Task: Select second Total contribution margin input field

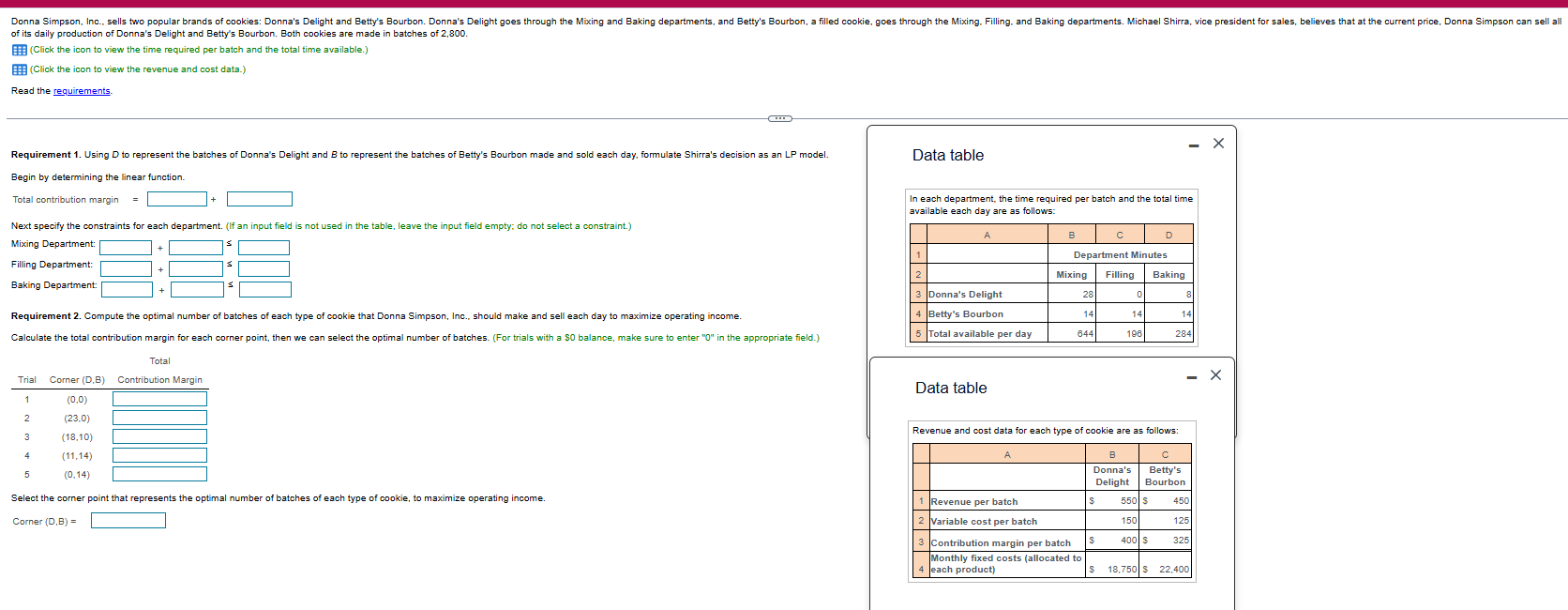Action: coord(260,199)
